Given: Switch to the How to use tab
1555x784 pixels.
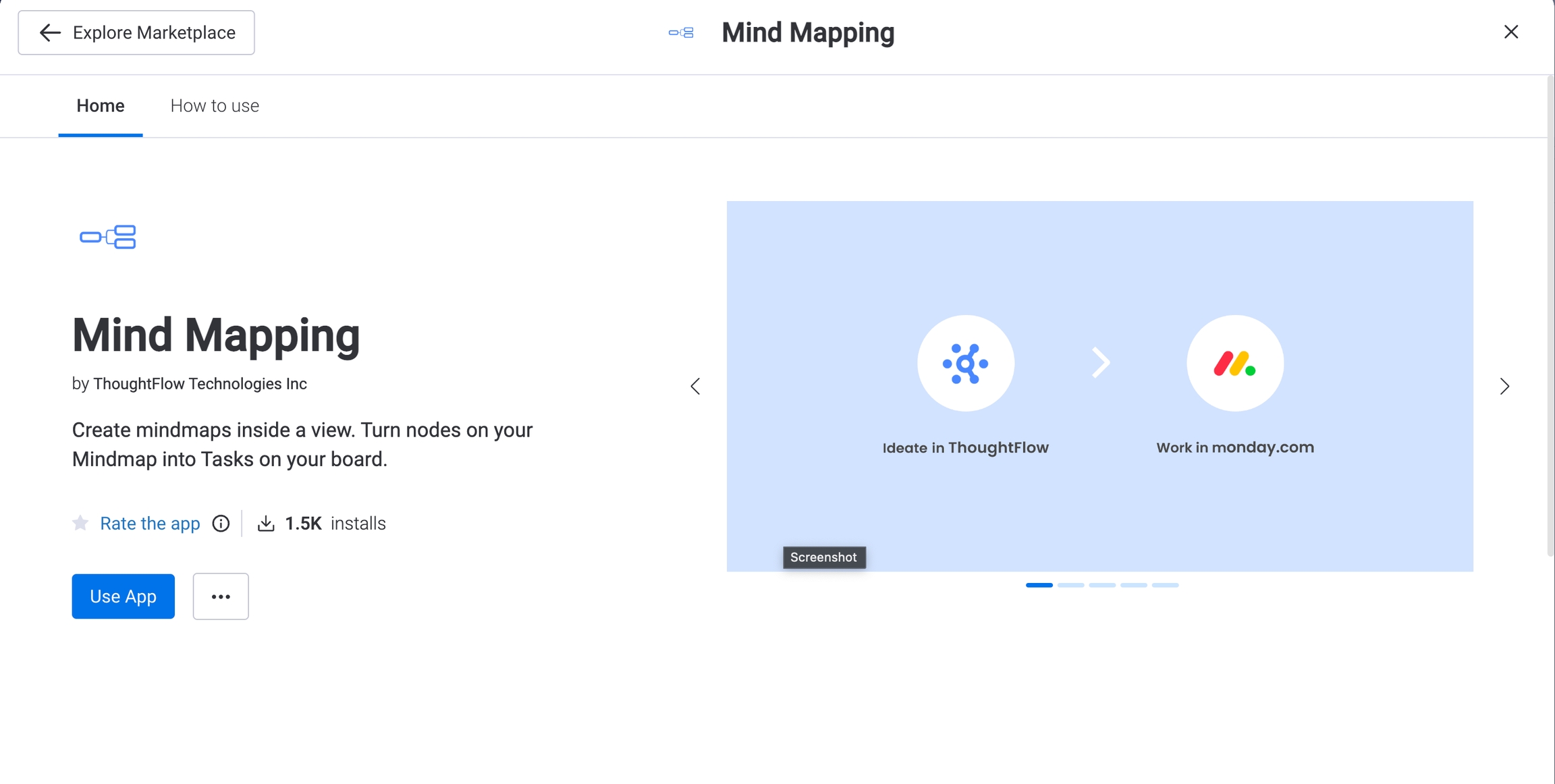Looking at the screenshot, I should pyautogui.click(x=215, y=106).
